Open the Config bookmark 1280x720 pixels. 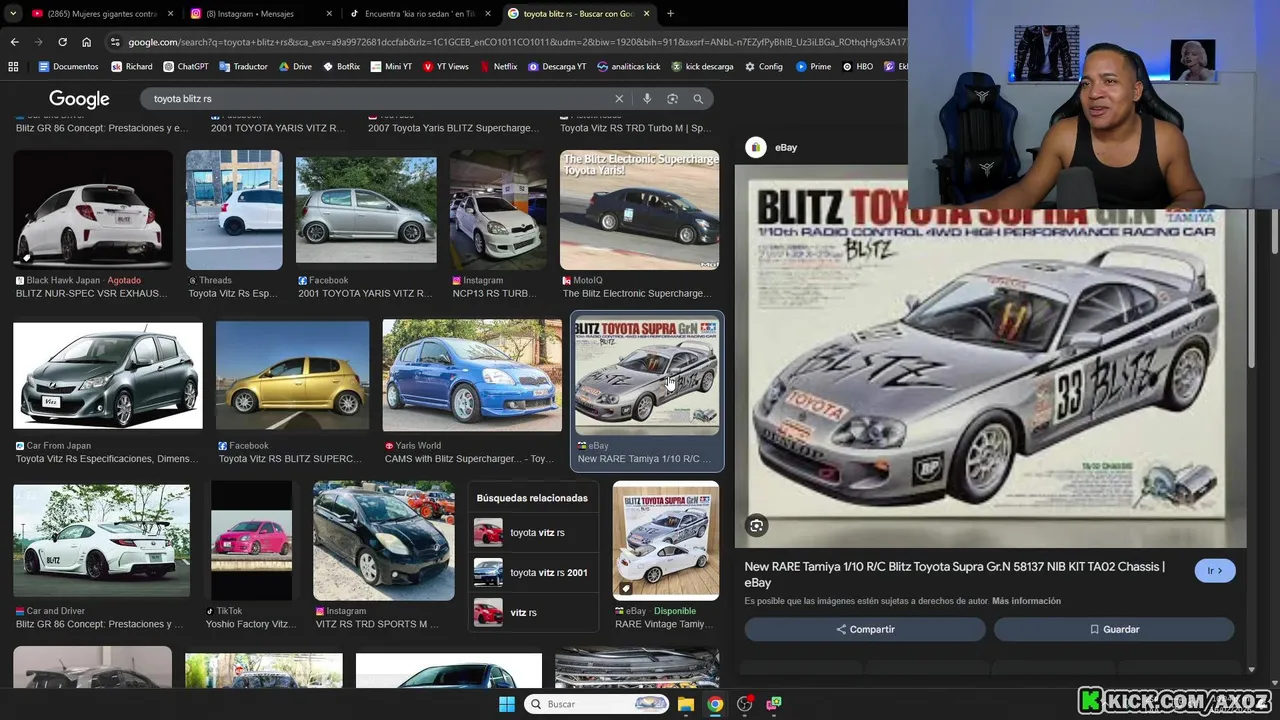pos(763,66)
